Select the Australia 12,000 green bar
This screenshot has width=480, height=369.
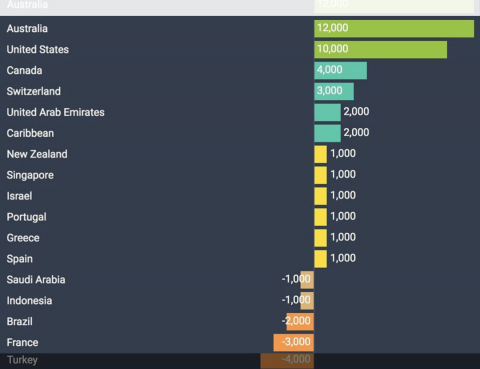(394, 28)
